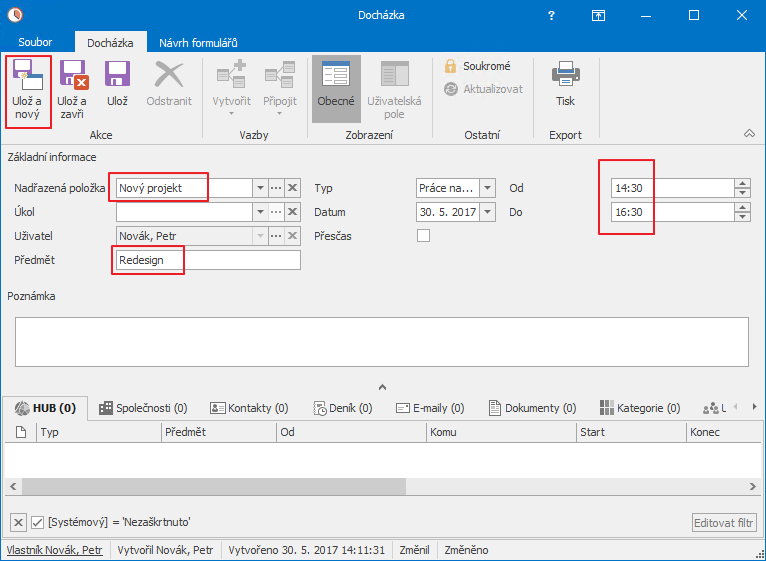Check the Přesčas checkbox
This screenshot has width=766, height=561.
click(x=424, y=236)
